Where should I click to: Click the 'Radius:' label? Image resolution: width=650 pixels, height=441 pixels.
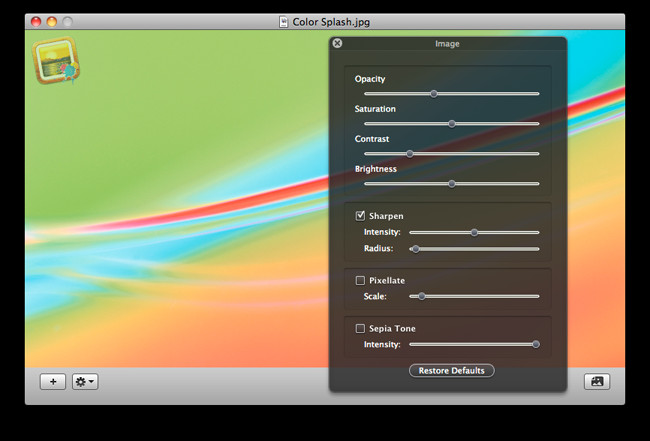click(x=378, y=248)
